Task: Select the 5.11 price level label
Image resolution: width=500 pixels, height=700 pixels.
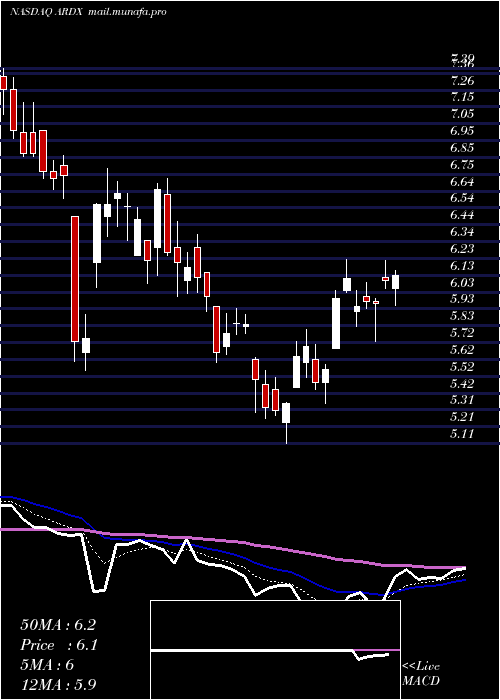Action: (x=462, y=434)
